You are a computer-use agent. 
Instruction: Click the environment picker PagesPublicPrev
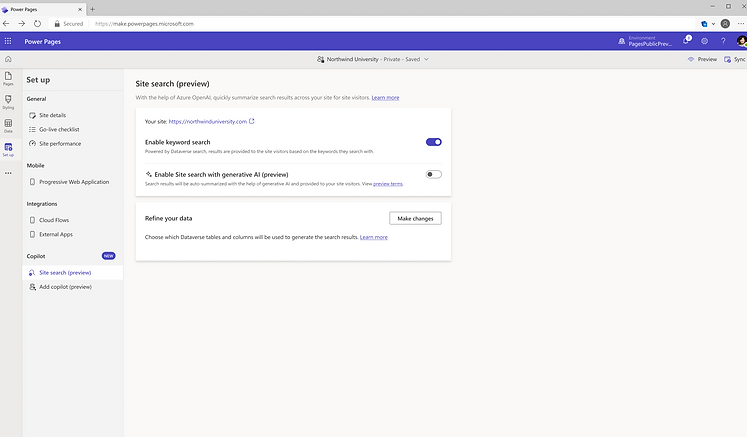click(x=645, y=41)
